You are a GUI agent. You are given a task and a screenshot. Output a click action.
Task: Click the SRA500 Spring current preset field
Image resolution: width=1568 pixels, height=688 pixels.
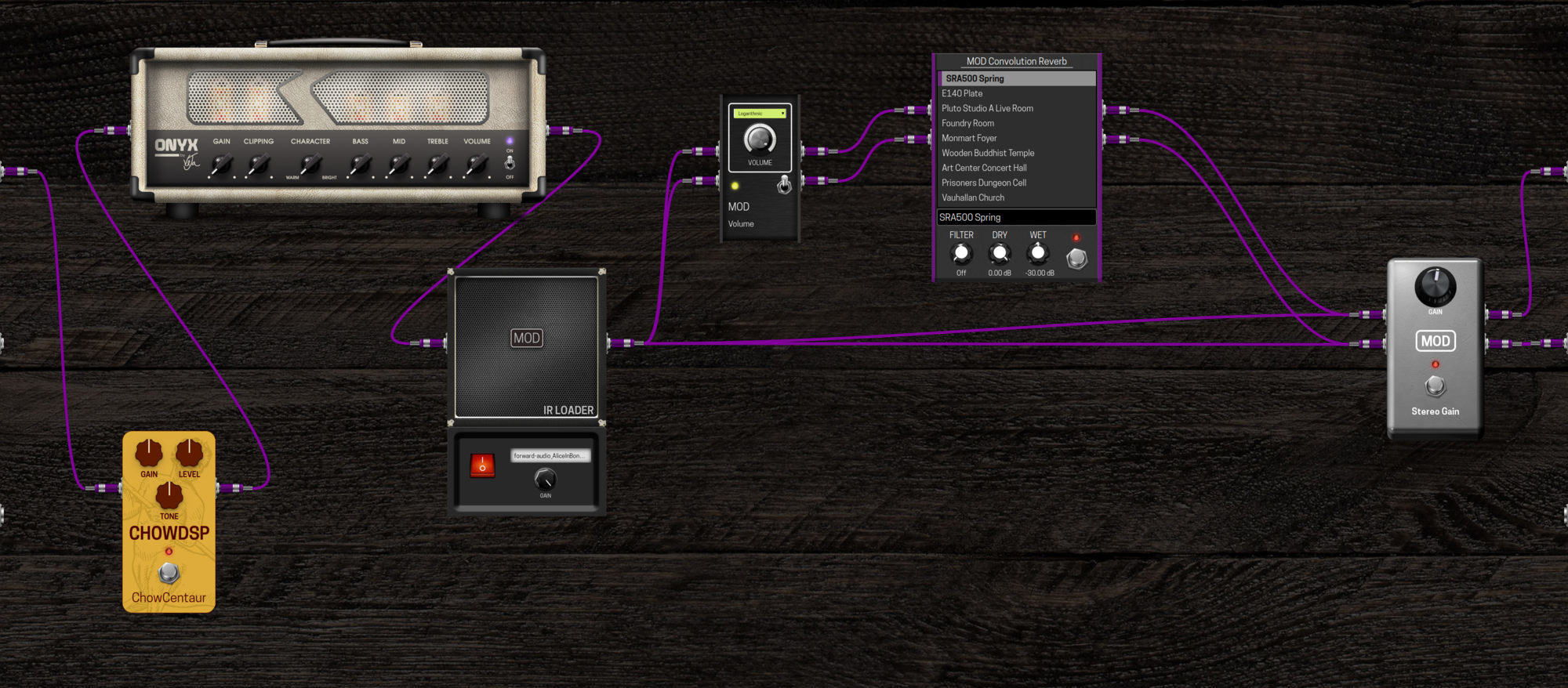coord(1017,217)
